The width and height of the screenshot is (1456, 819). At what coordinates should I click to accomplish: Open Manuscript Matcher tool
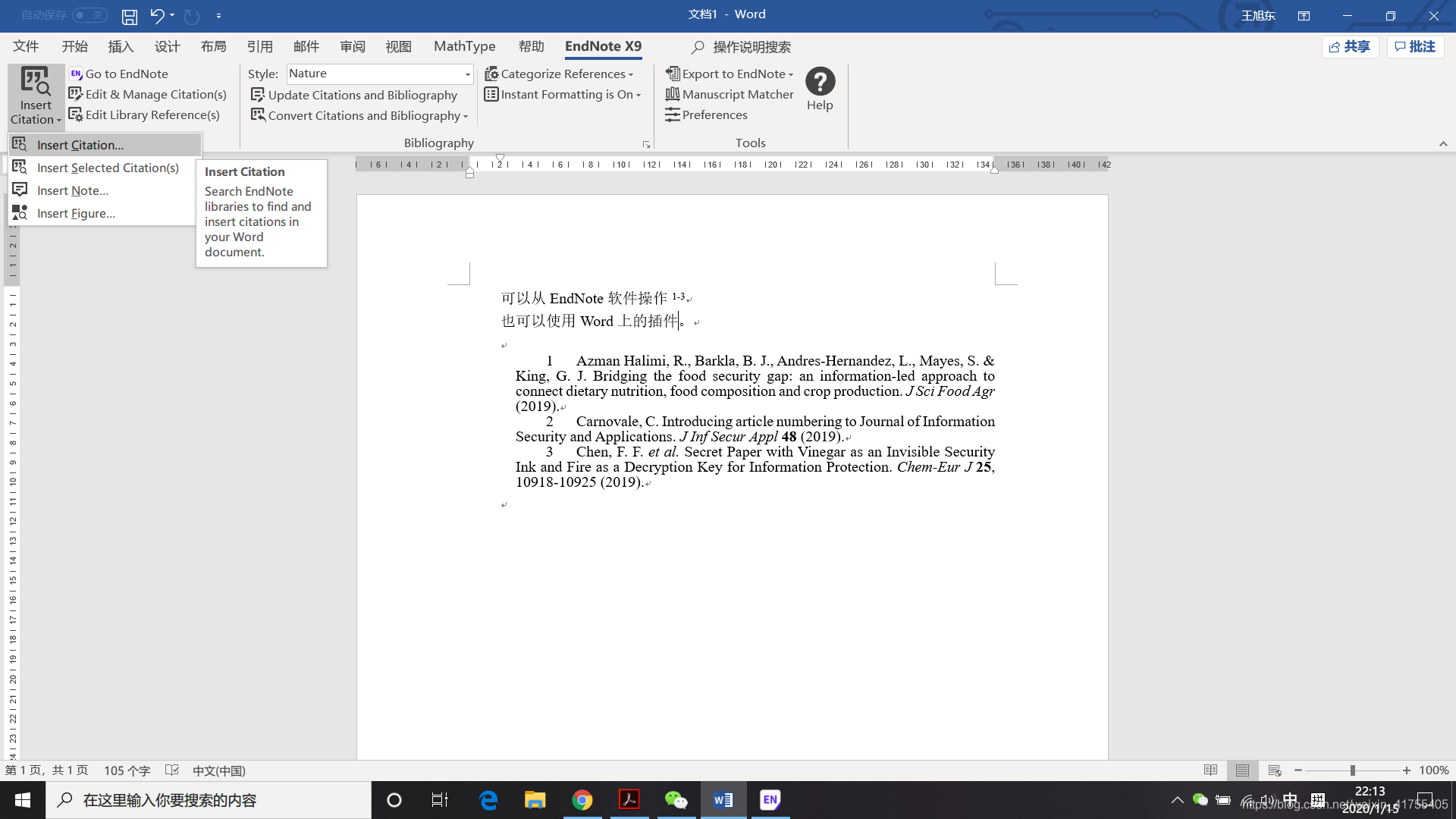pos(730,94)
